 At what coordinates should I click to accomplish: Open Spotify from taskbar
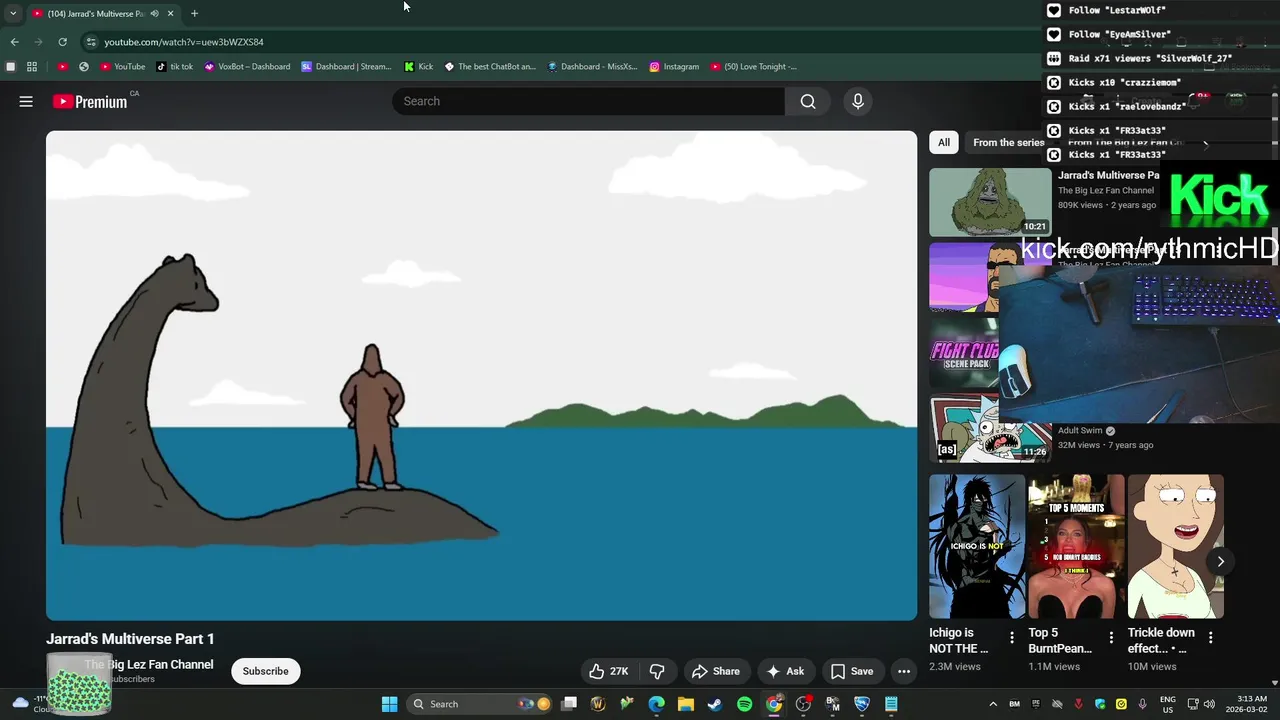[x=744, y=704]
